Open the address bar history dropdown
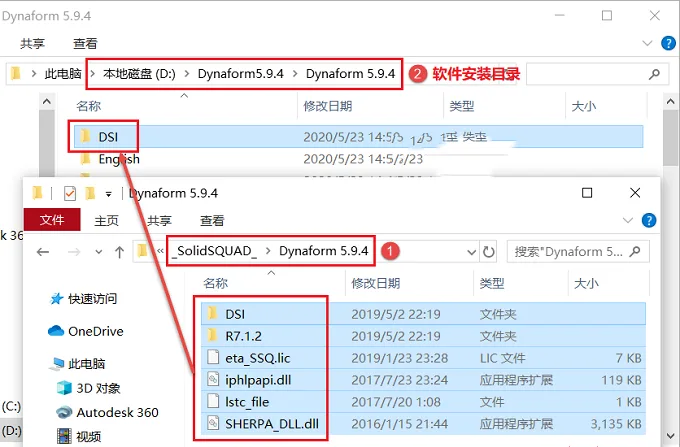 (471, 252)
